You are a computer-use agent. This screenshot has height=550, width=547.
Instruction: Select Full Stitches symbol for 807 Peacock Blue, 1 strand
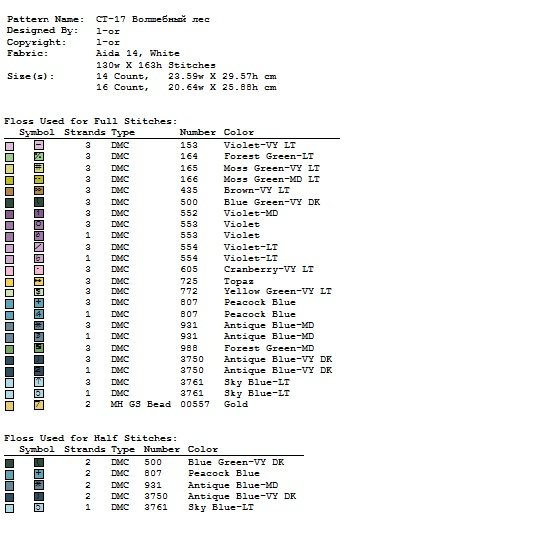pos(39,314)
